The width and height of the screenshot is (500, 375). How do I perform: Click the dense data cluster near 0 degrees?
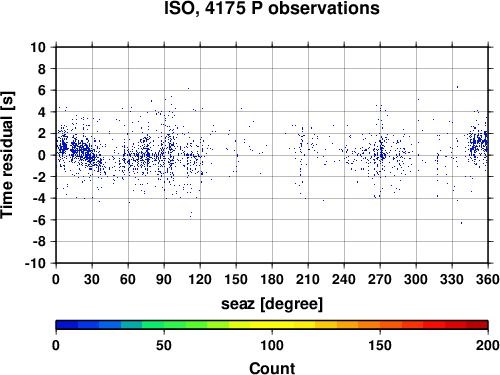click(63, 147)
